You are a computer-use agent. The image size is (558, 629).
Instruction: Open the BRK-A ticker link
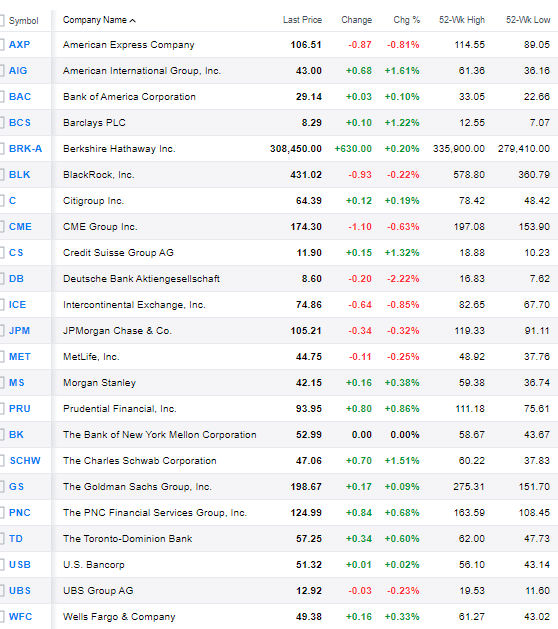pyautogui.click(x=25, y=149)
